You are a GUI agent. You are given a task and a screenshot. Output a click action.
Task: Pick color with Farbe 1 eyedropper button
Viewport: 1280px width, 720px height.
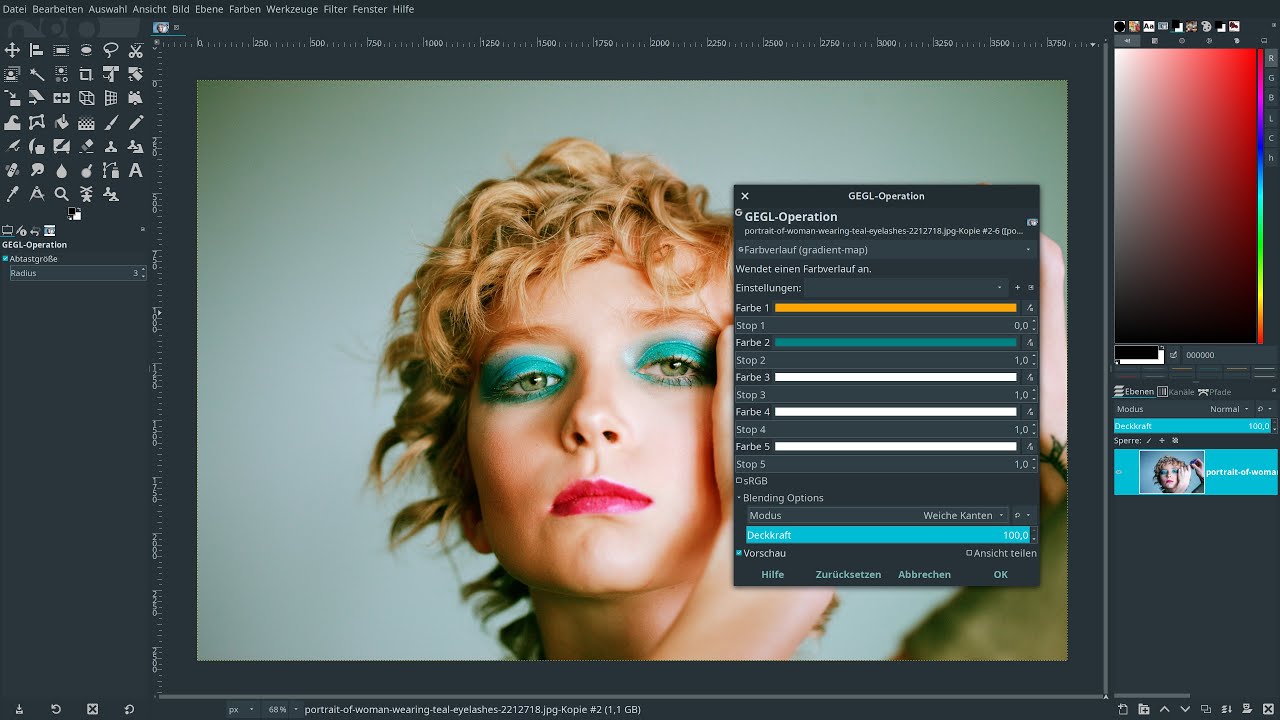(1030, 308)
